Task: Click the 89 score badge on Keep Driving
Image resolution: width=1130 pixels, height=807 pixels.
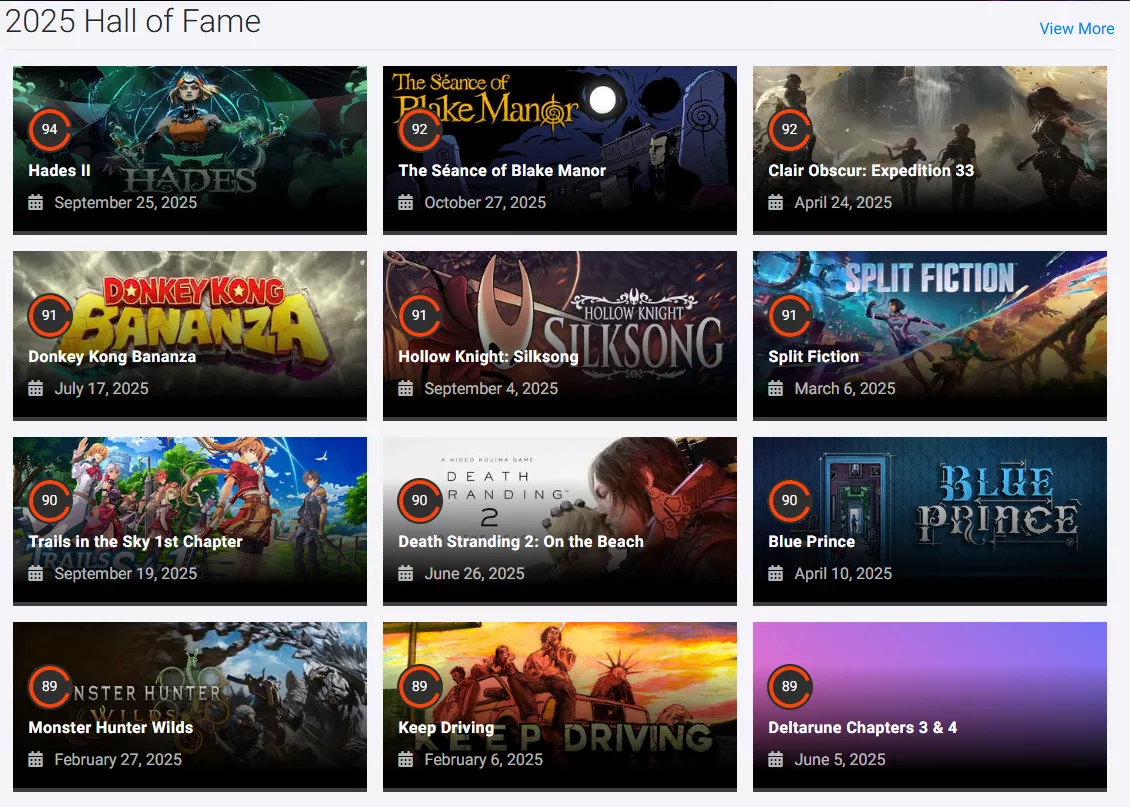Action: click(x=419, y=687)
